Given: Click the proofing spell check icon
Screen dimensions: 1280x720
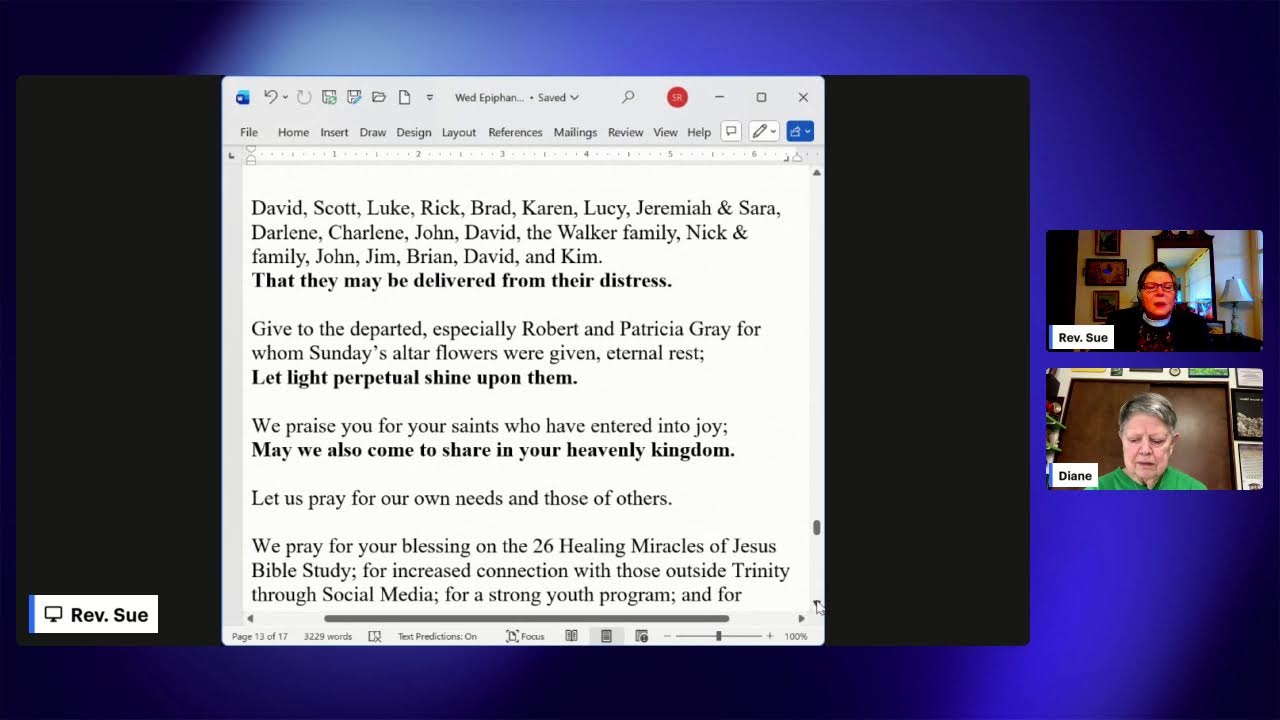Looking at the screenshot, I should click(x=375, y=636).
